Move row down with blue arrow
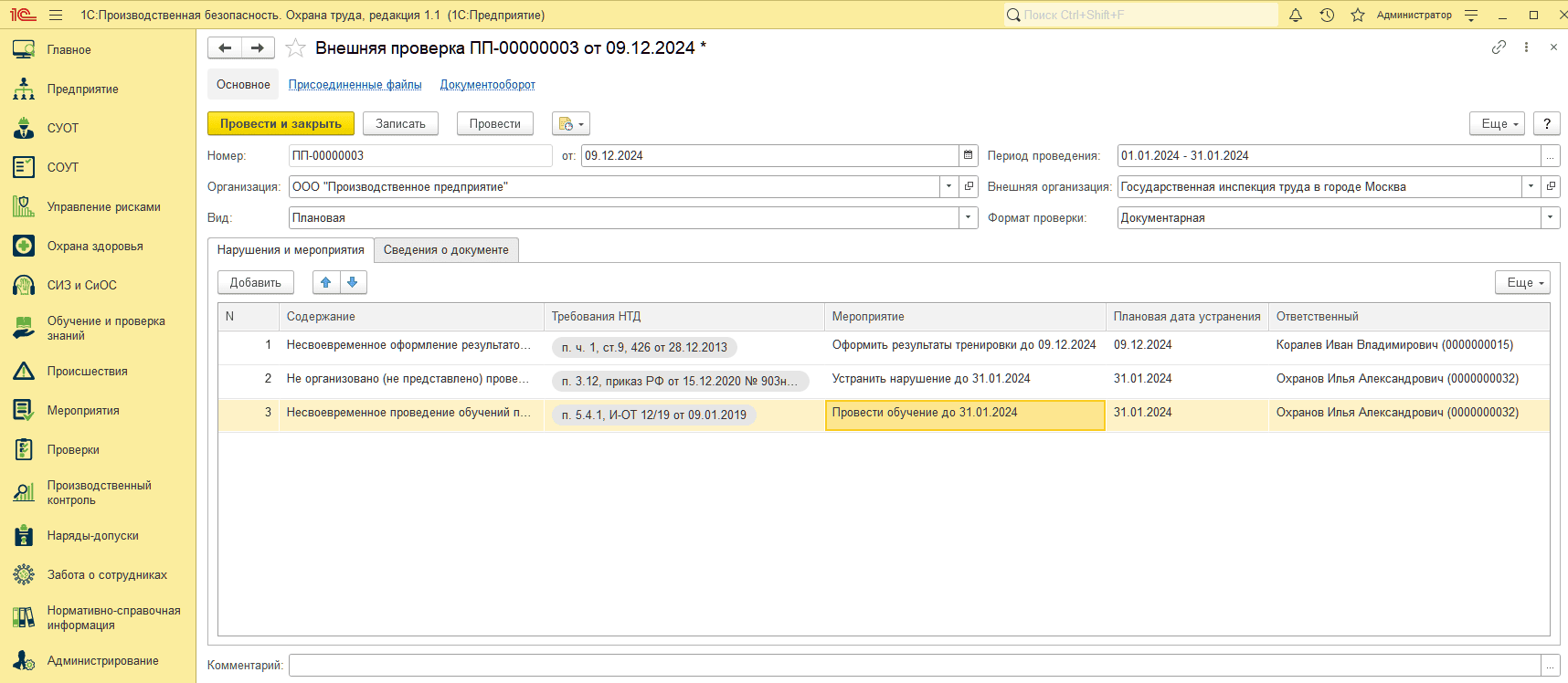 pos(353,283)
